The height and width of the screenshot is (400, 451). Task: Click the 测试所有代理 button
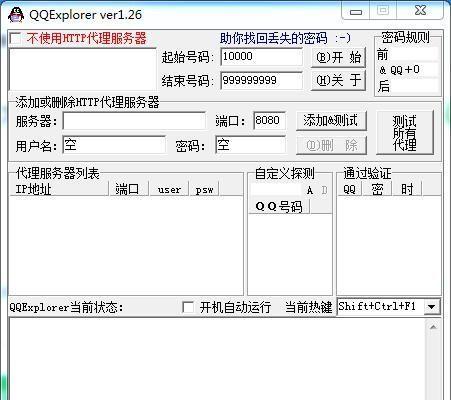point(405,133)
